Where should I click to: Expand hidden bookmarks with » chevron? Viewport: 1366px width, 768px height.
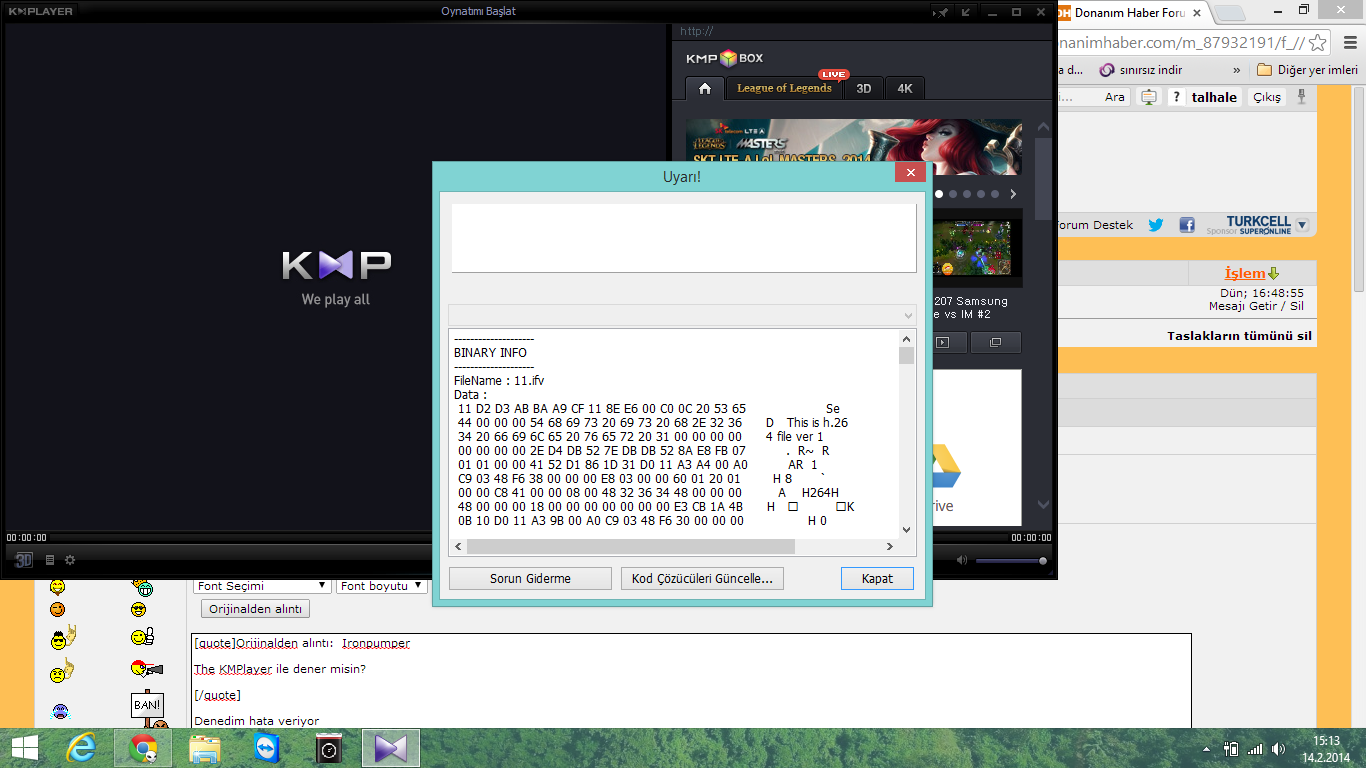tap(1237, 70)
